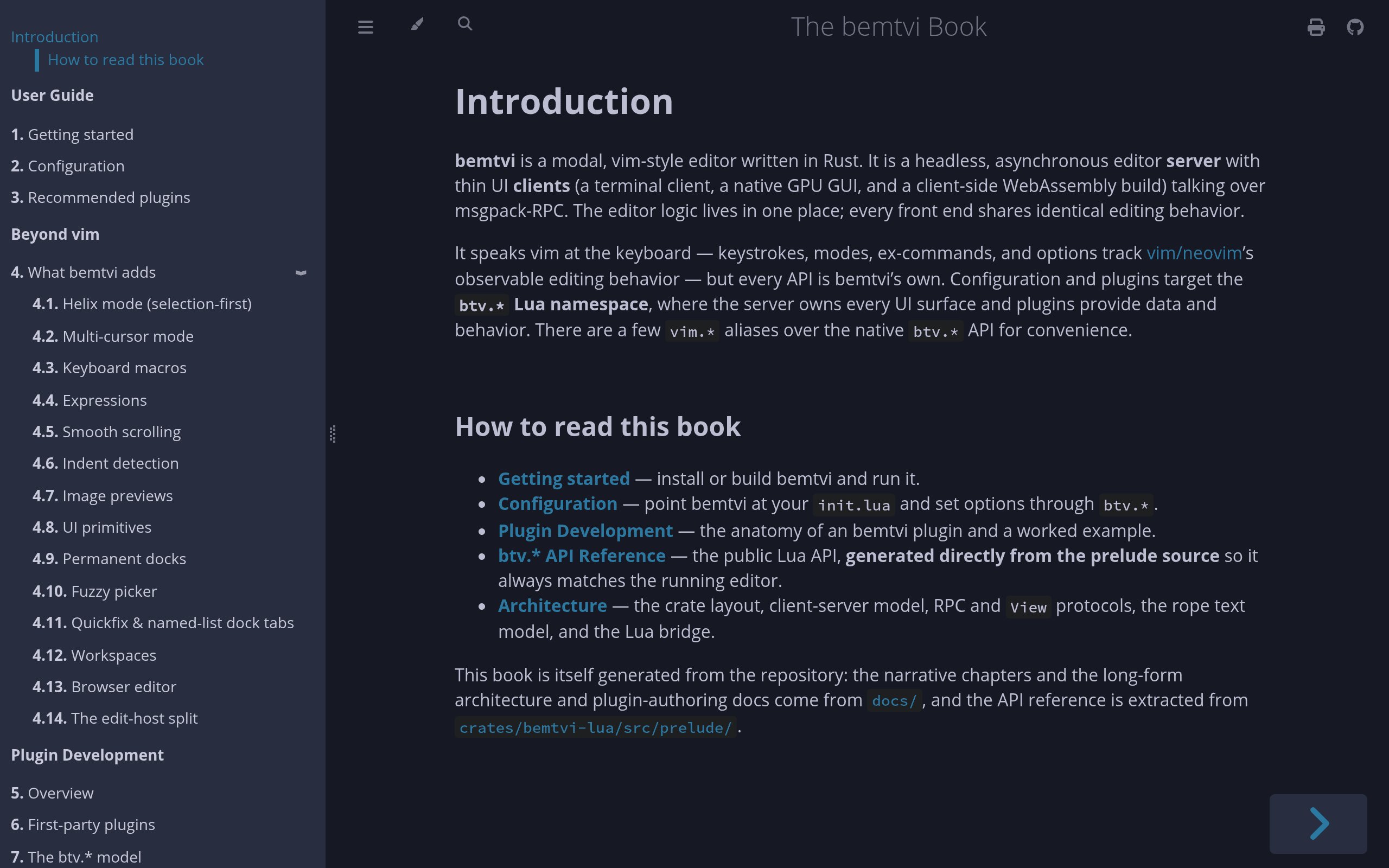This screenshot has width=1389, height=868.
Task: Open 4.10 Fuzzy picker
Action: point(95,591)
